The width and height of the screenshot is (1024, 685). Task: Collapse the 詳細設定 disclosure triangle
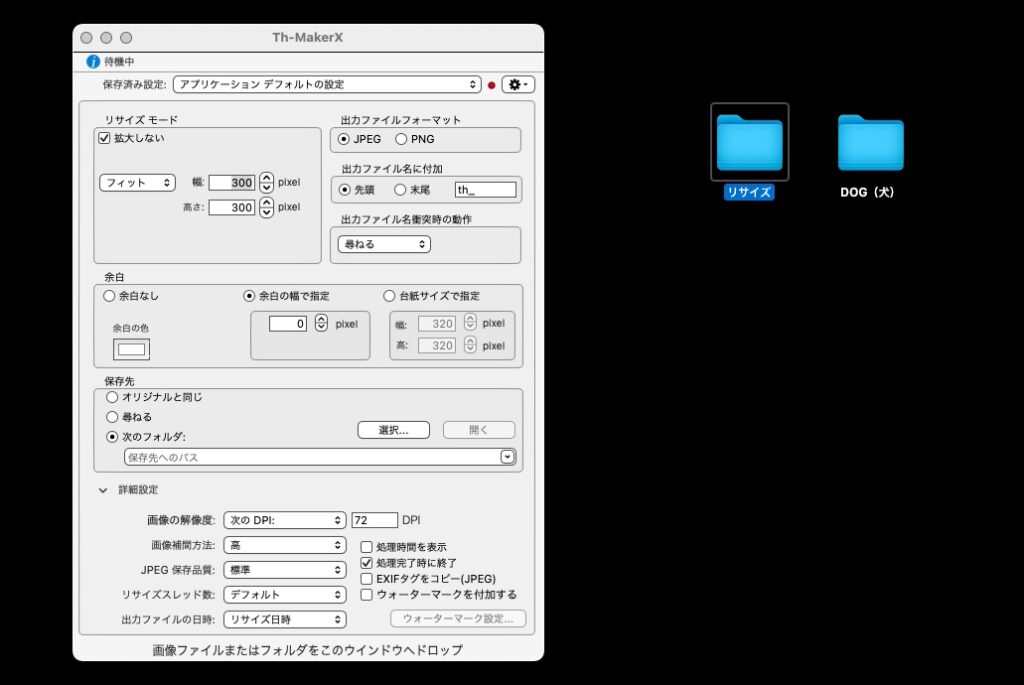(x=103, y=490)
